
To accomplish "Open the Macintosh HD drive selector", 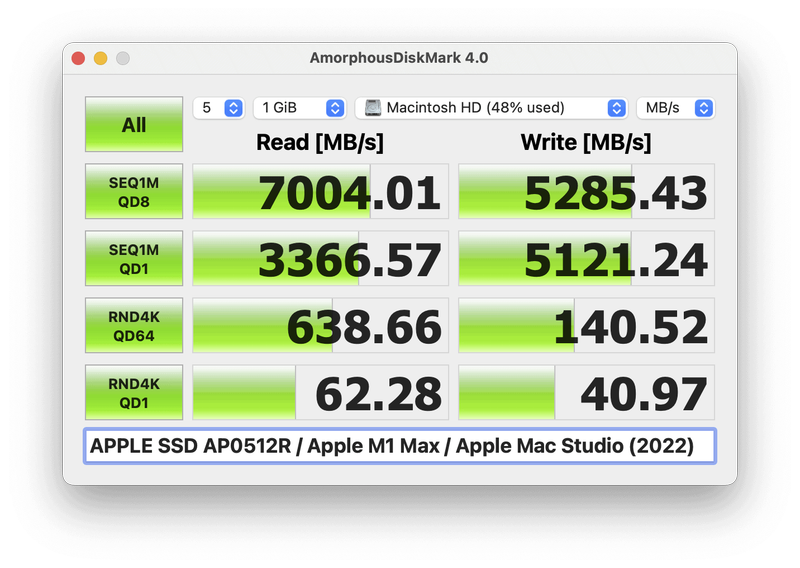I will (x=491, y=108).
